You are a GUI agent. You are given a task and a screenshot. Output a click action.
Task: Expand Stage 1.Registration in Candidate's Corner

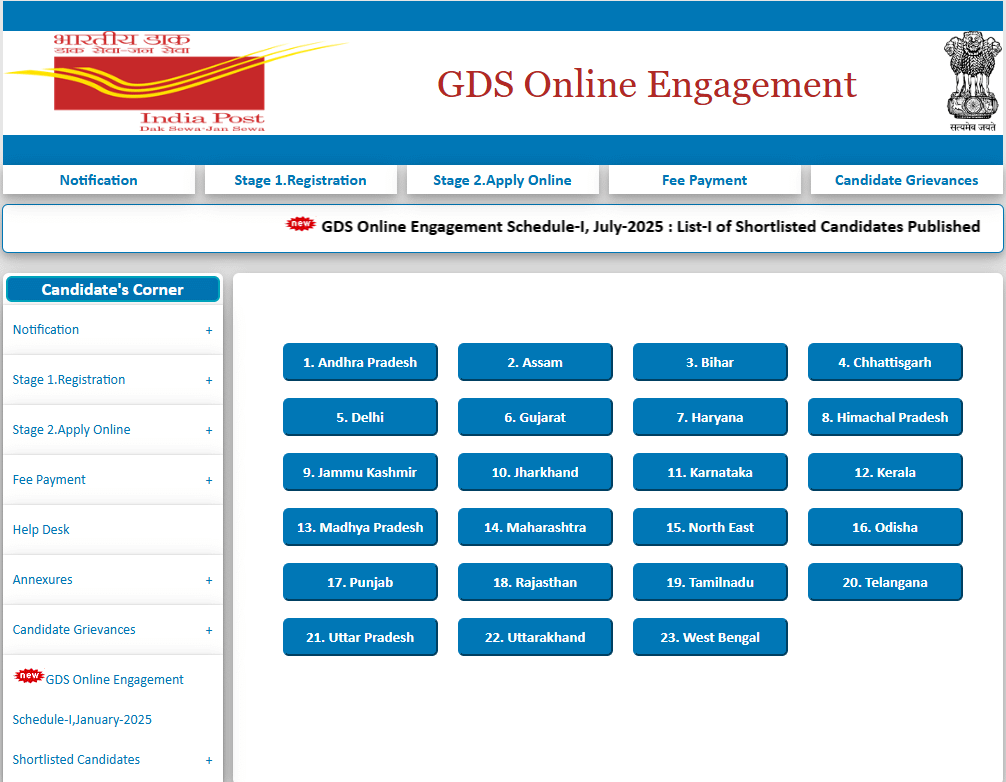pos(209,380)
